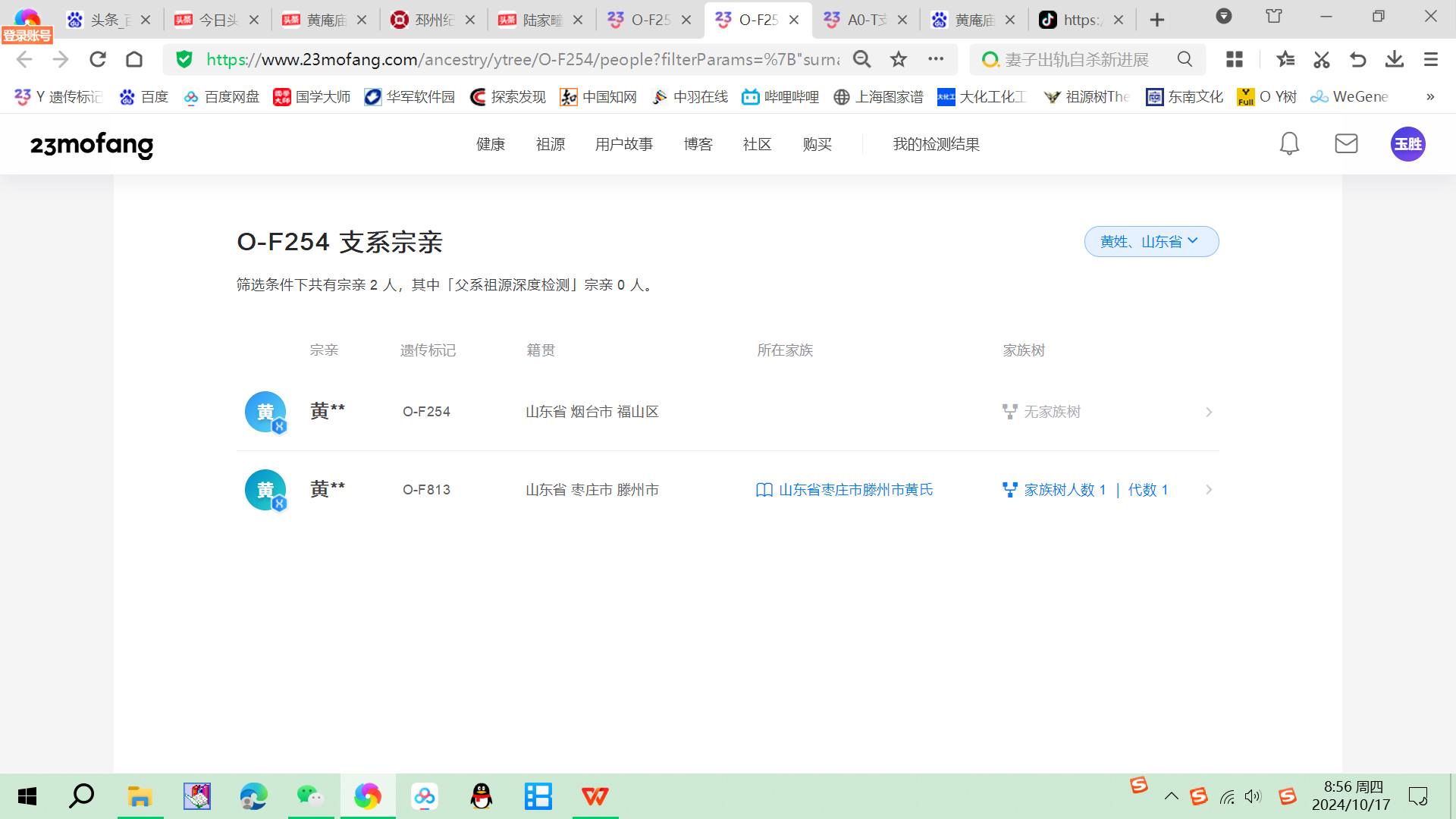Click the 妻子出轨自杀新进展 search box

click(x=1077, y=59)
